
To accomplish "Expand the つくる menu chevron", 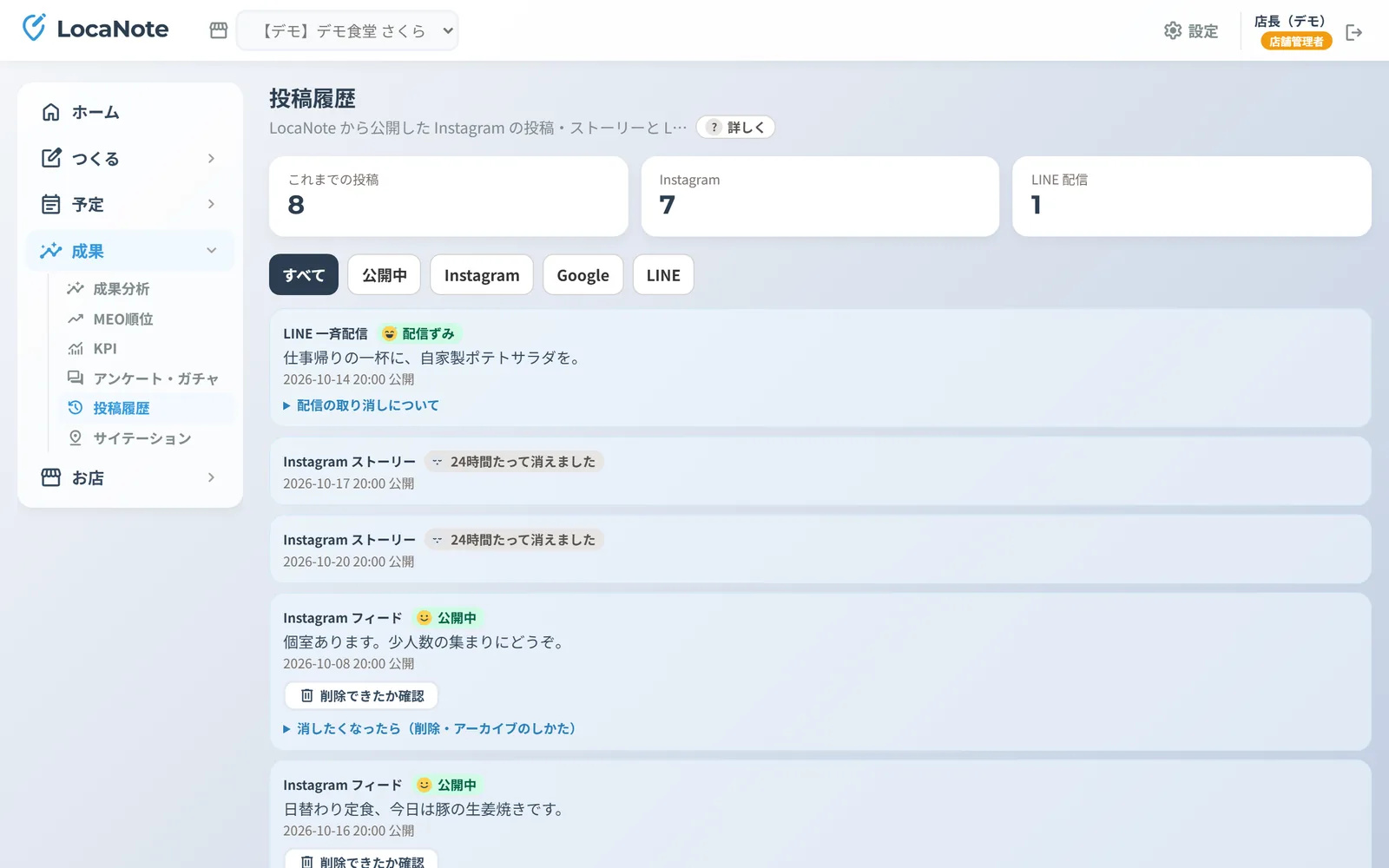I will pos(211,158).
